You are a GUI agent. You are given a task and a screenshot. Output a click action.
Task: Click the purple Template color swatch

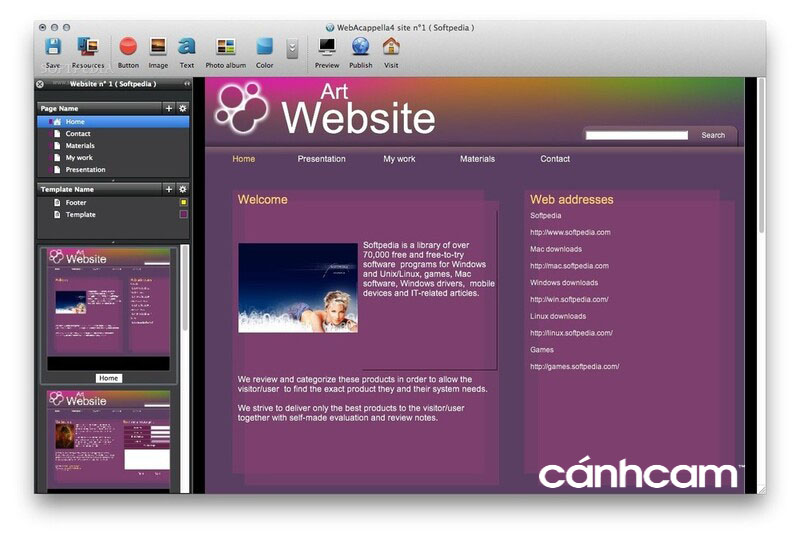point(184,214)
